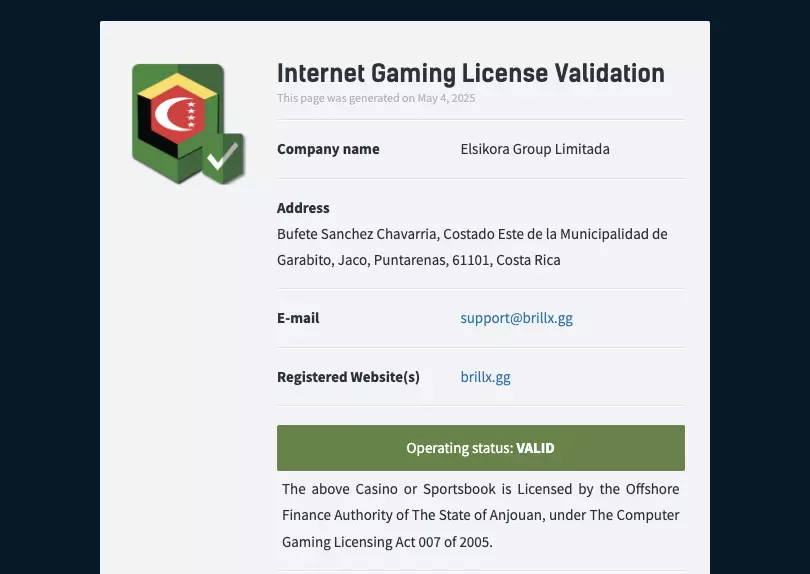Viewport: 810px width, 574px height.
Task: Click the licensing paragraph's first line
Action: point(480,489)
